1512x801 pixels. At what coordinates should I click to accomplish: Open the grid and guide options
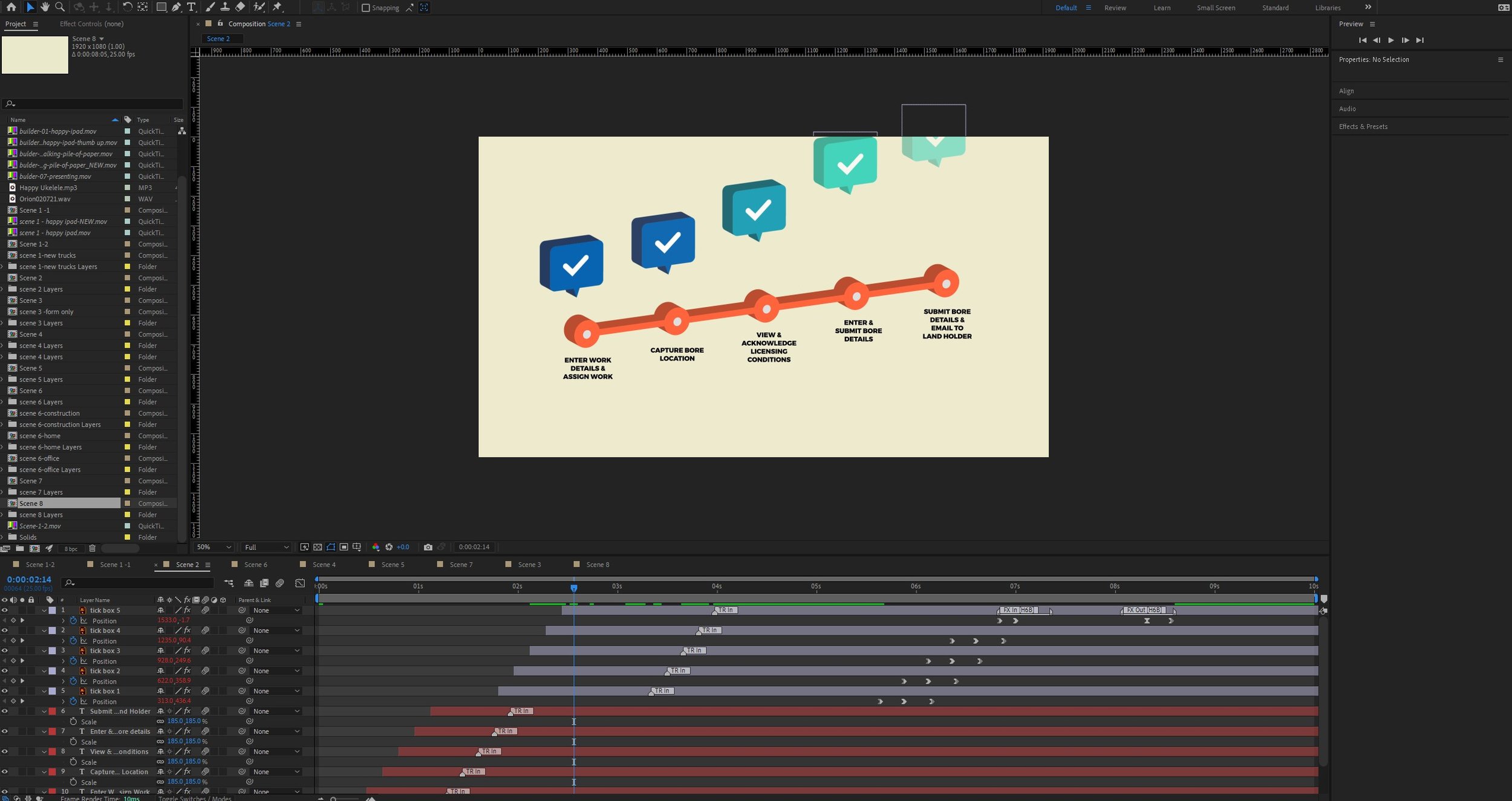pos(357,547)
